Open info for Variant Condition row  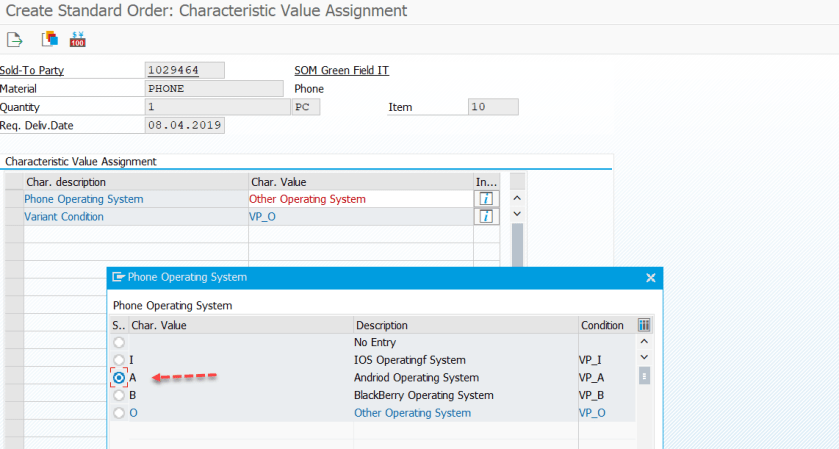(486, 216)
